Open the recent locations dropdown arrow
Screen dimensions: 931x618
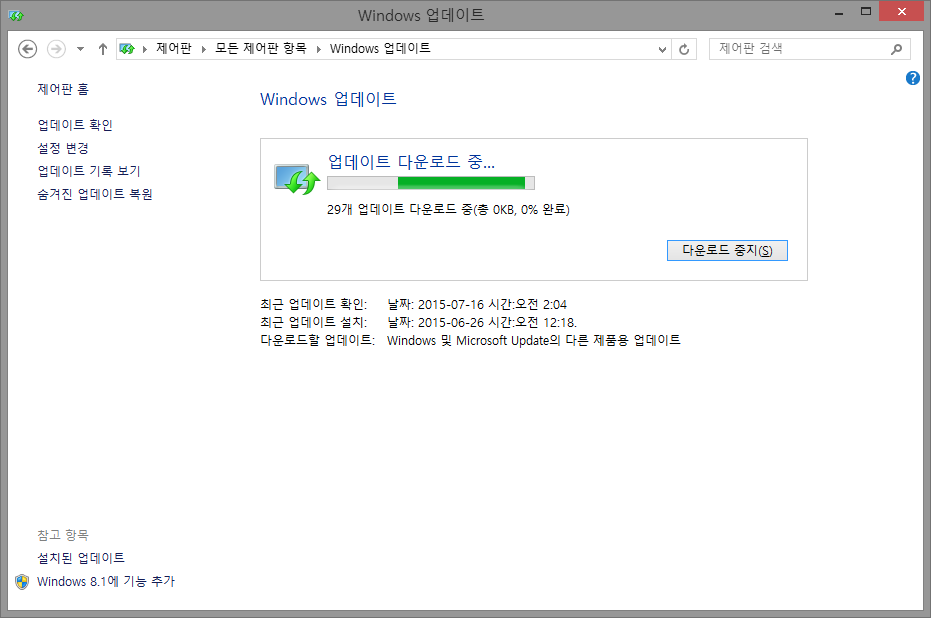[80, 49]
